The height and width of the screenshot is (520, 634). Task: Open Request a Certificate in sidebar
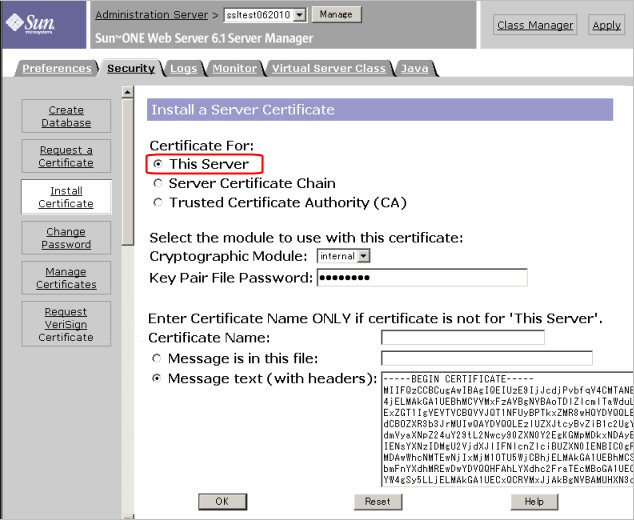click(66, 156)
